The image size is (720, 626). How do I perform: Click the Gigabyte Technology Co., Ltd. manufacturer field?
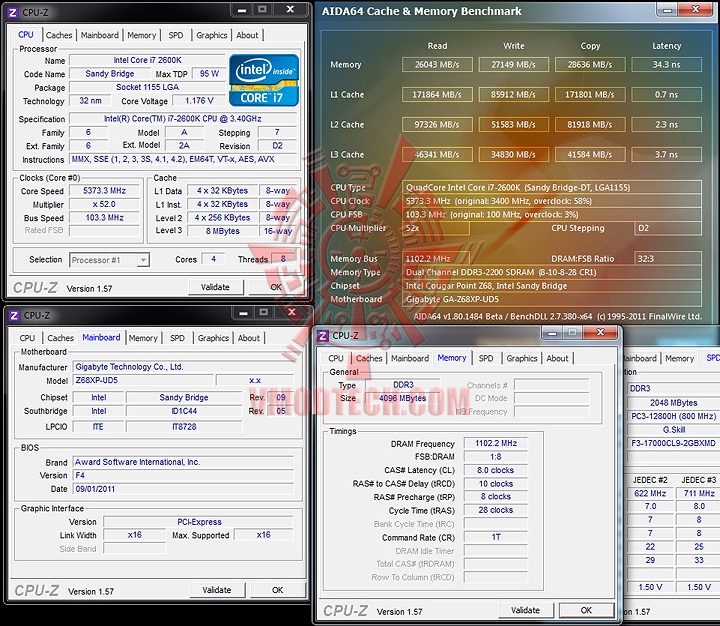click(183, 367)
